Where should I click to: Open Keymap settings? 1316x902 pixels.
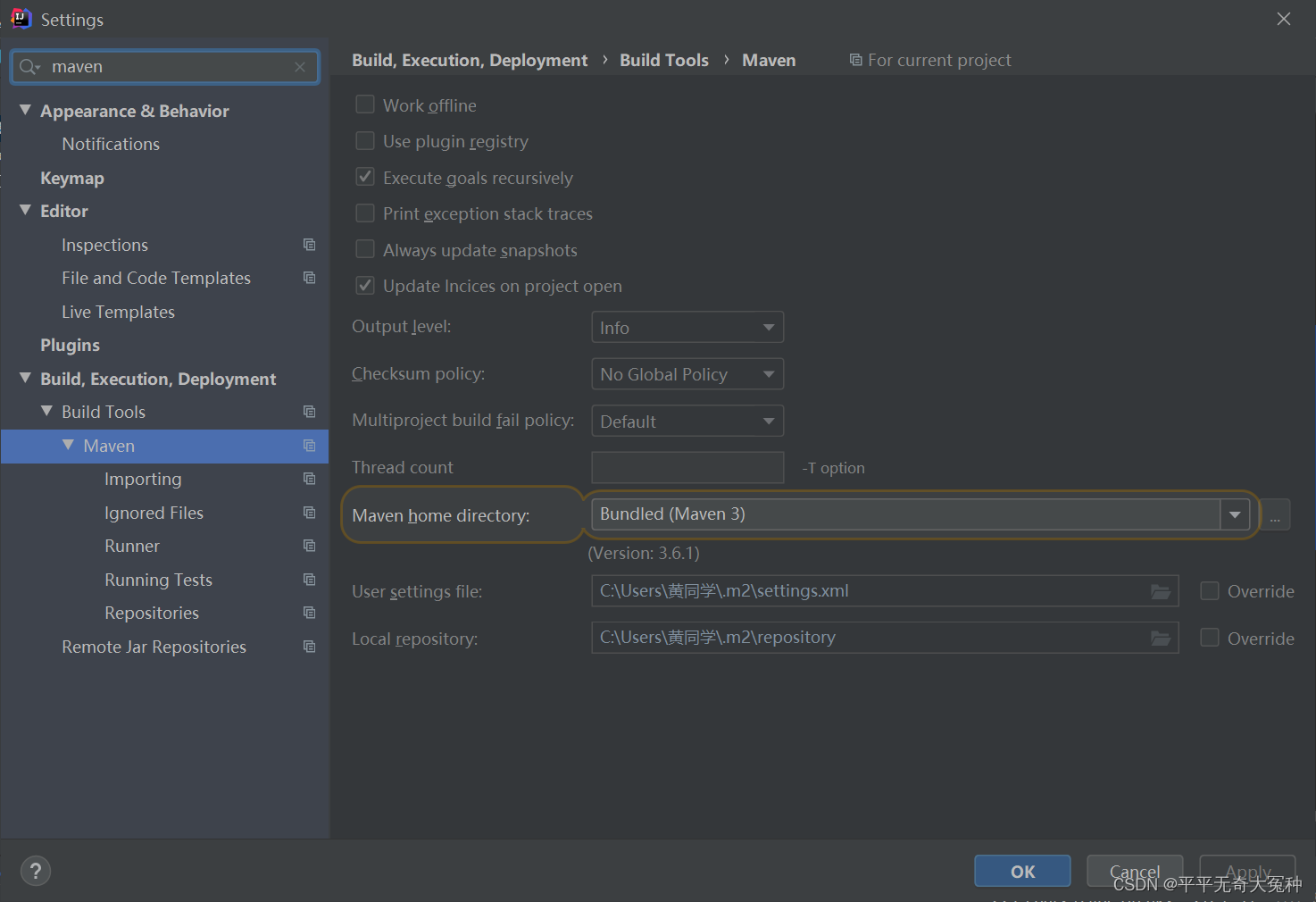click(x=72, y=178)
